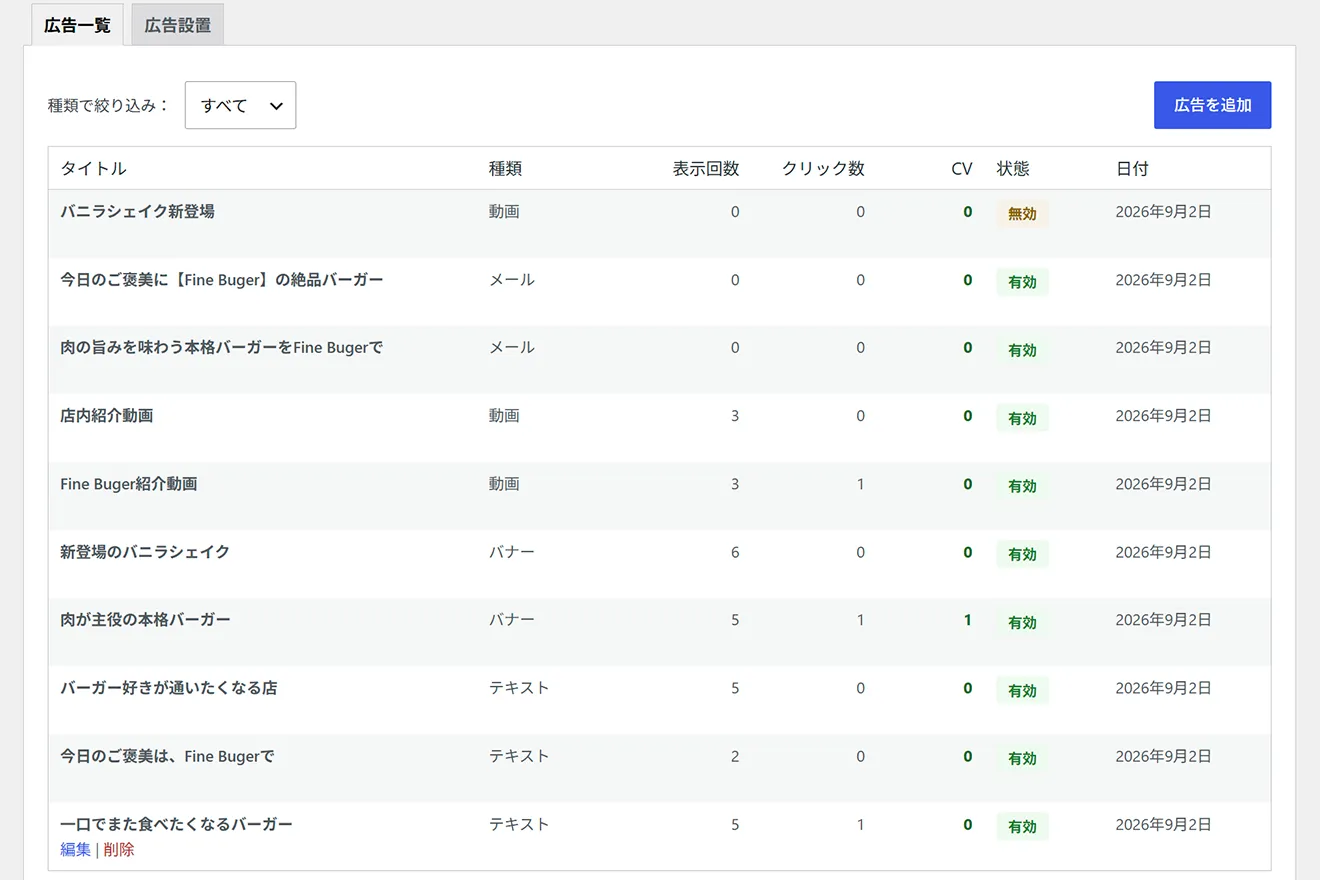This screenshot has height=880, width=1320.
Task: Click the 無効 status badge for バニラシェイク新登場
Action: tap(1022, 214)
